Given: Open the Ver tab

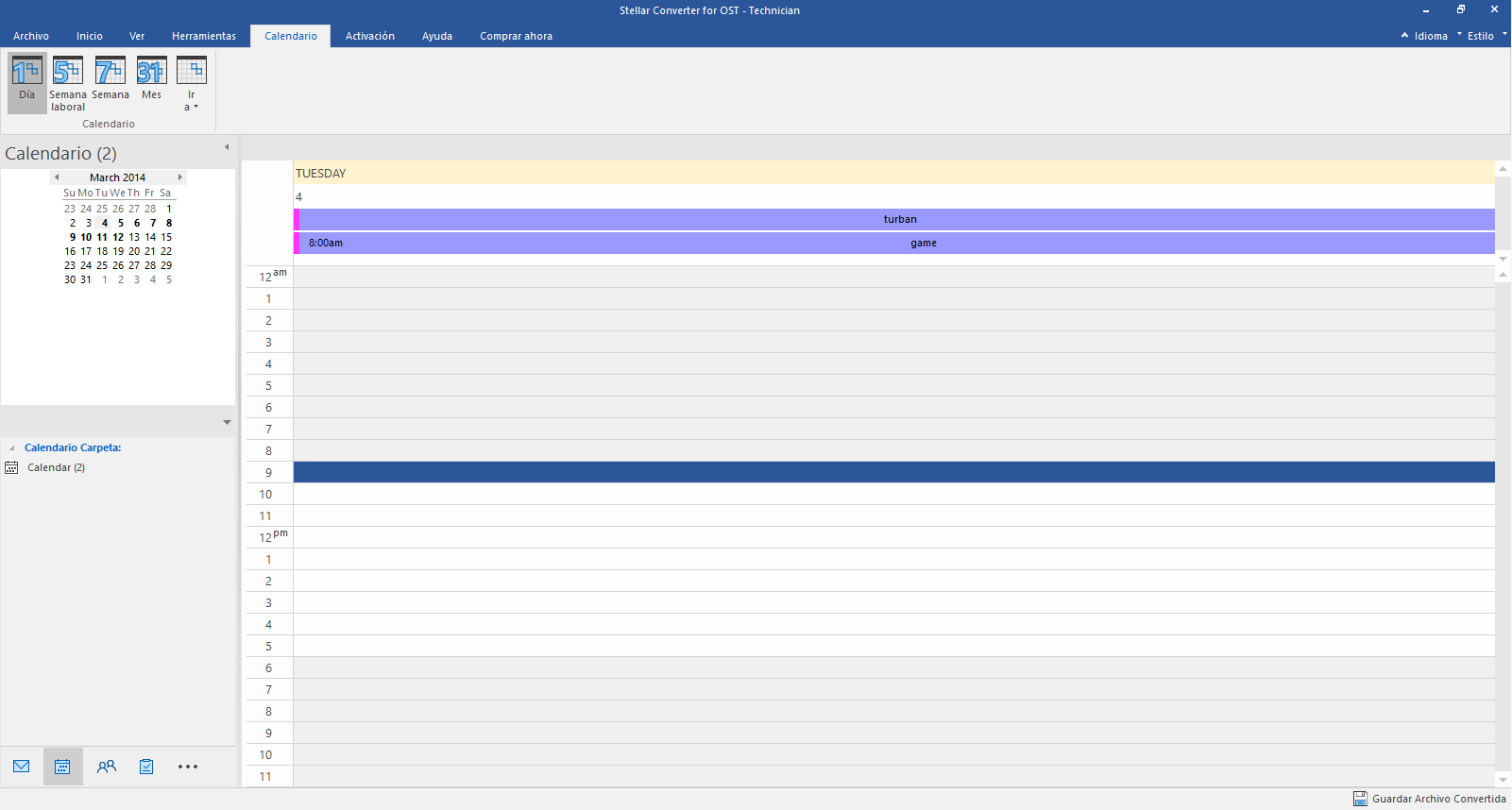Looking at the screenshot, I should (137, 36).
